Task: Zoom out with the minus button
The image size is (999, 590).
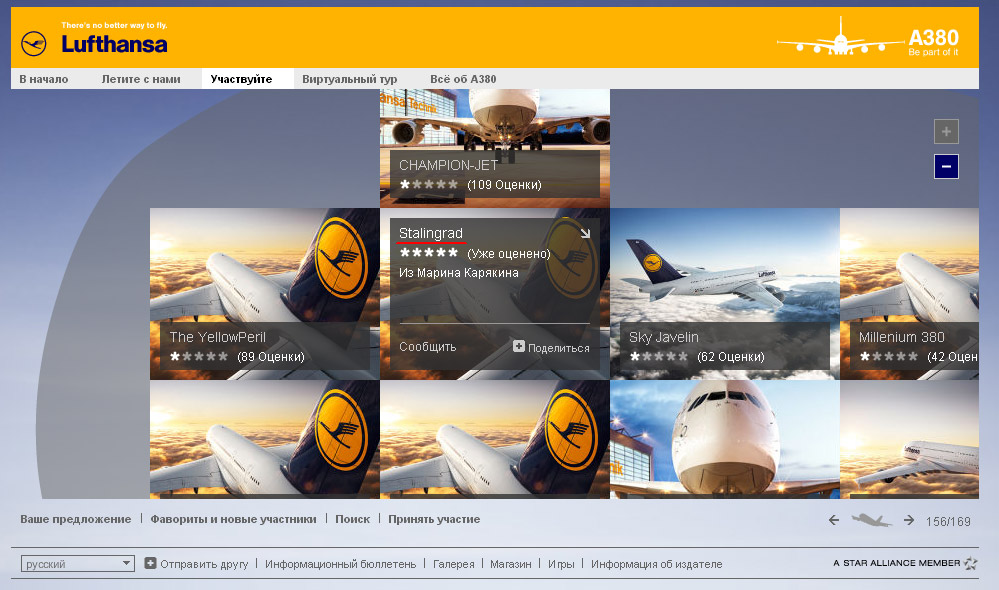Action: click(x=946, y=167)
